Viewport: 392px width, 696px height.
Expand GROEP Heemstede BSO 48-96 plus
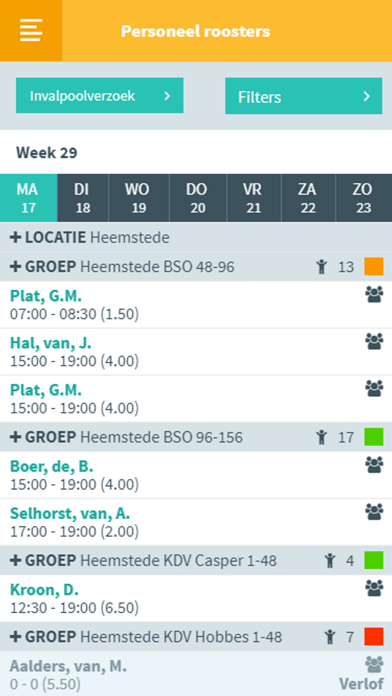coord(15,267)
